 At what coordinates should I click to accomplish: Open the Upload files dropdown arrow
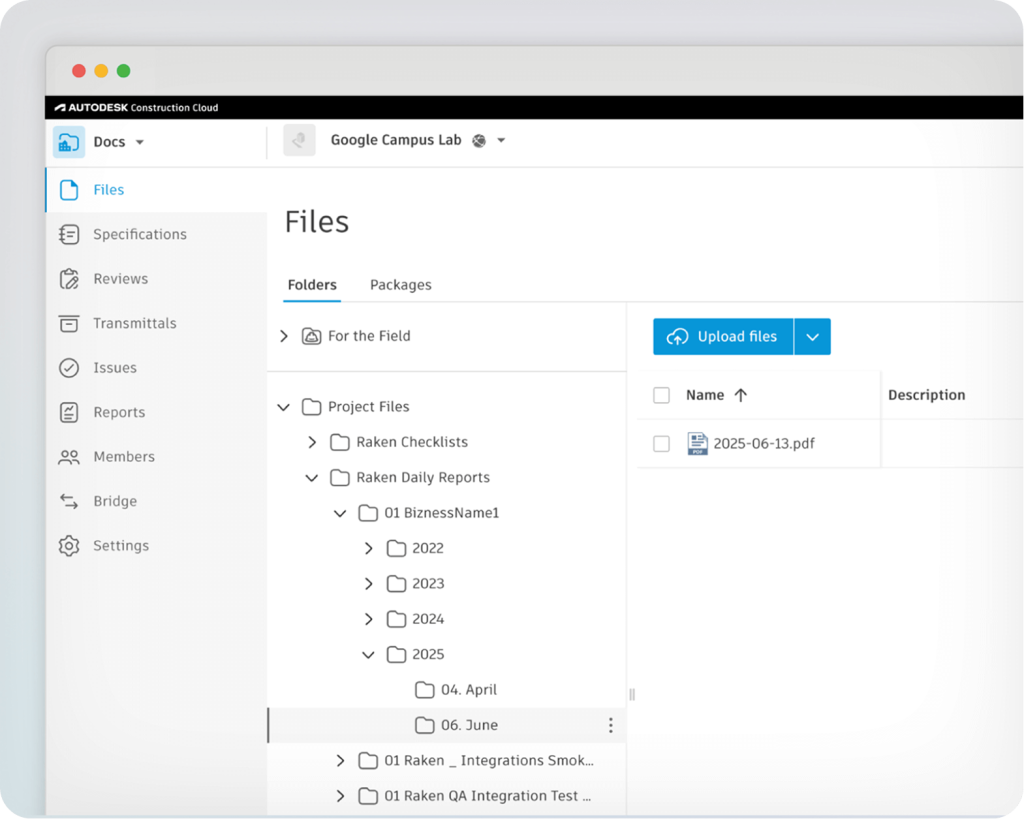click(812, 337)
